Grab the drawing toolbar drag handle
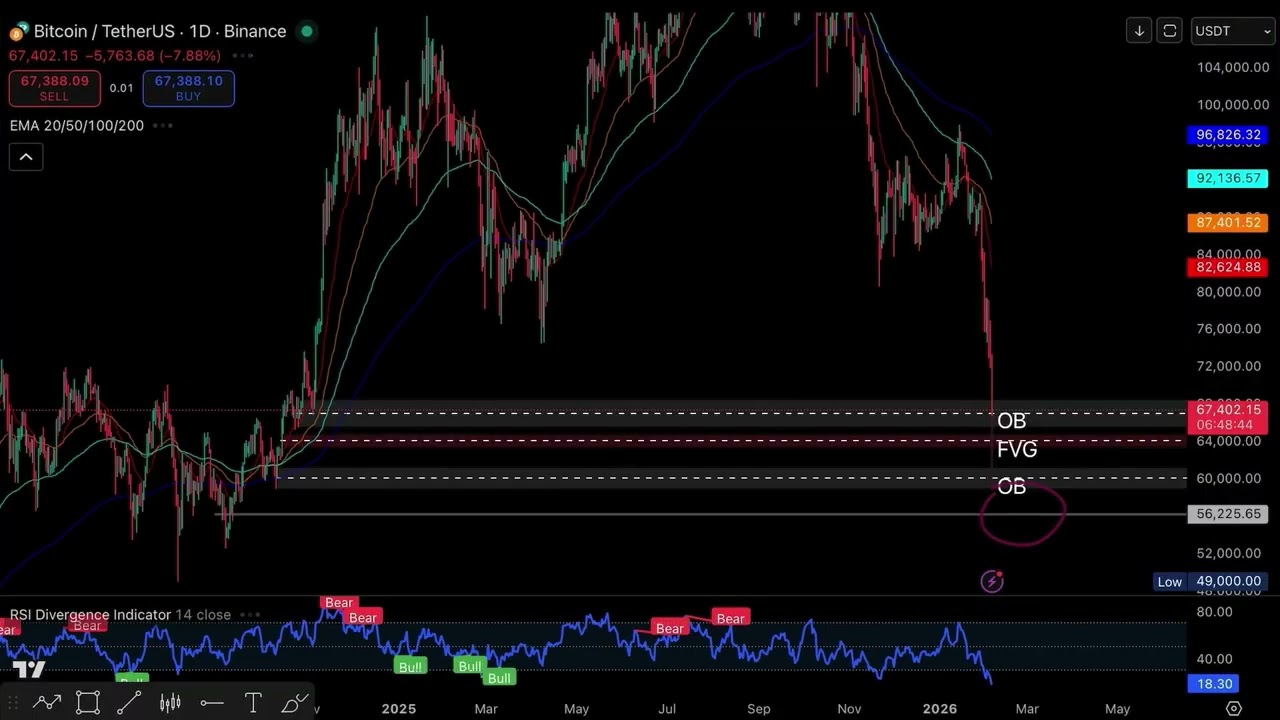The image size is (1280, 720). tap(14, 703)
